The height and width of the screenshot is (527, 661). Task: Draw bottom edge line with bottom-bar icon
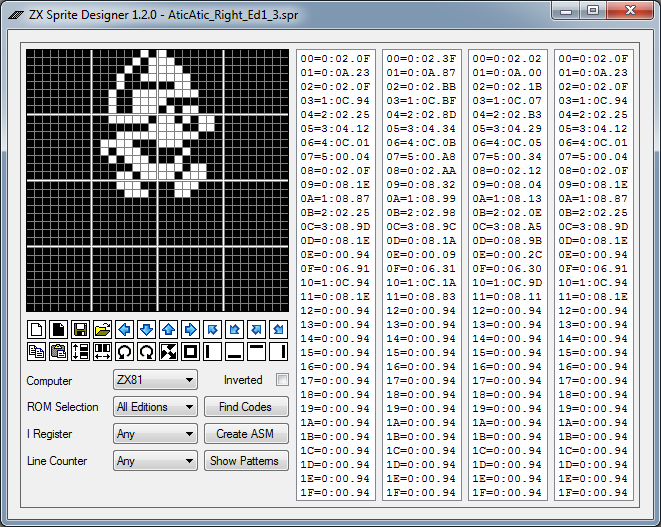point(234,351)
